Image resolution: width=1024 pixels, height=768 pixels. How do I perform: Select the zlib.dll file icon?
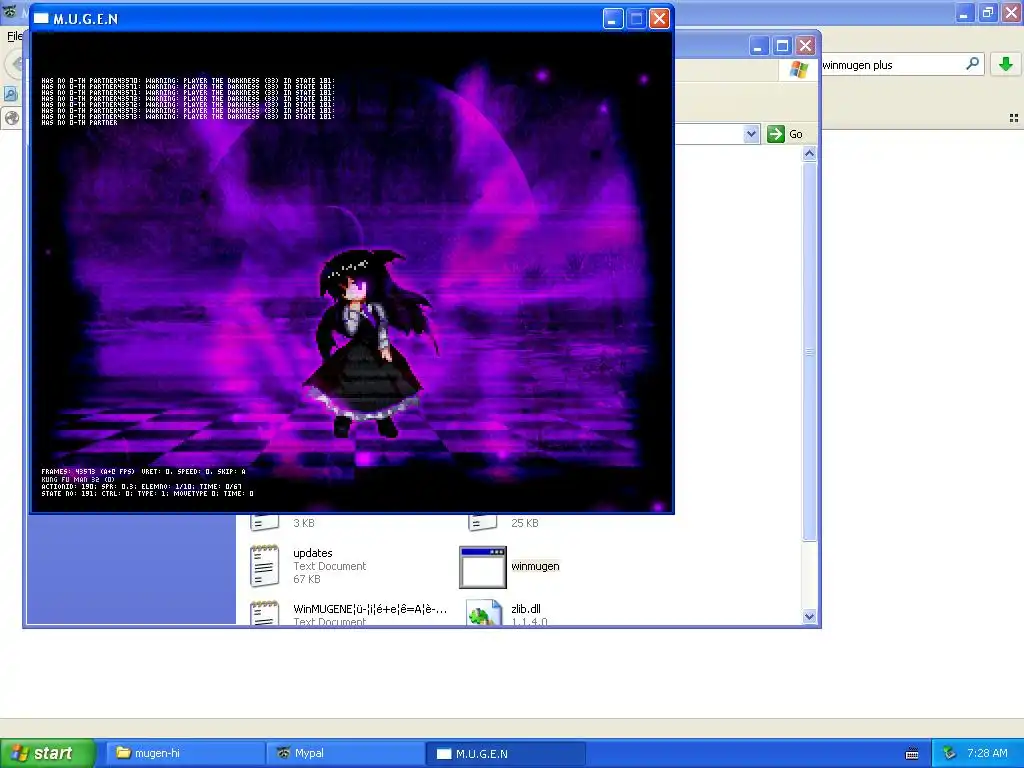(484, 613)
